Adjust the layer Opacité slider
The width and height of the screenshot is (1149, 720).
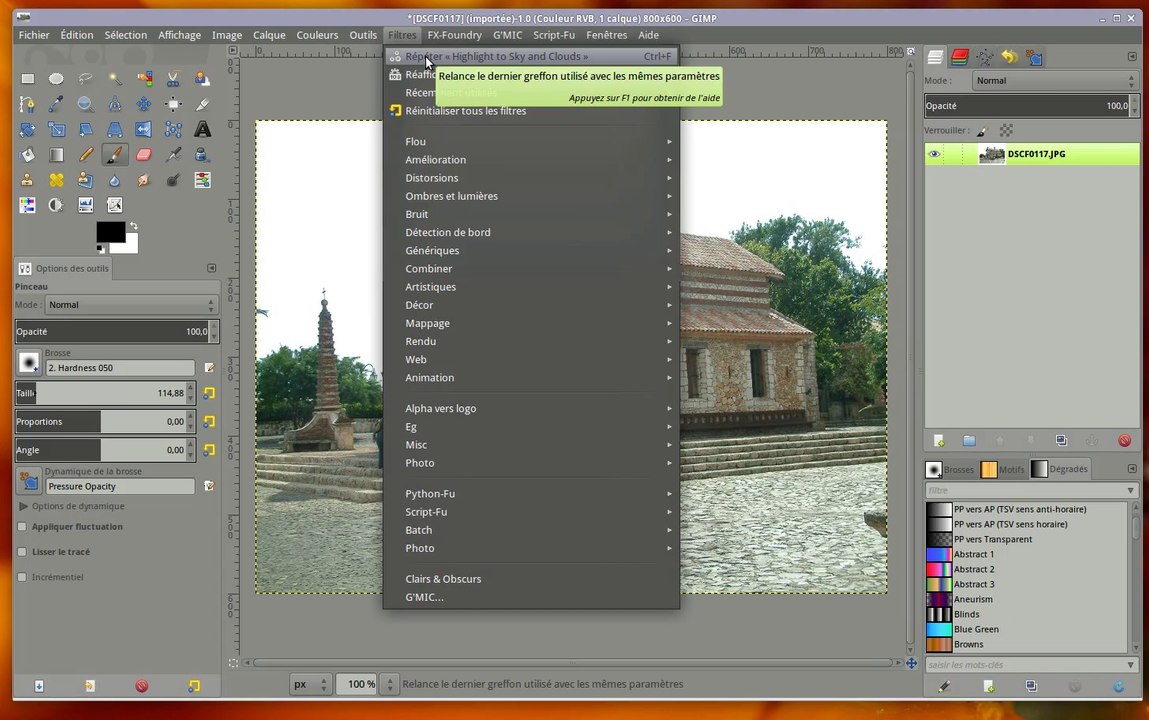1027,105
